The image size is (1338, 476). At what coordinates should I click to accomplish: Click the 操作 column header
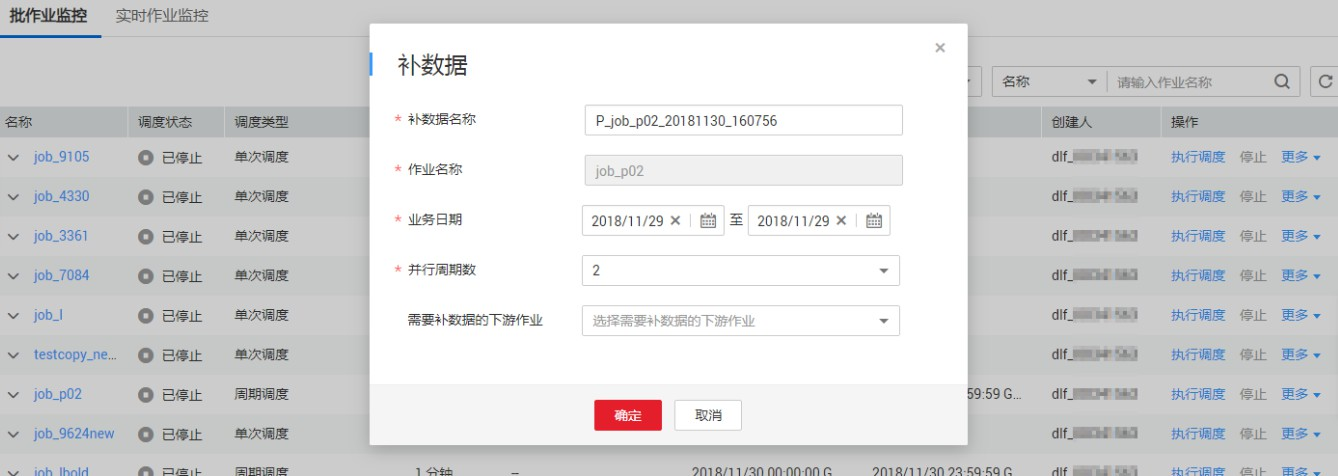click(x=1185, y=122)
